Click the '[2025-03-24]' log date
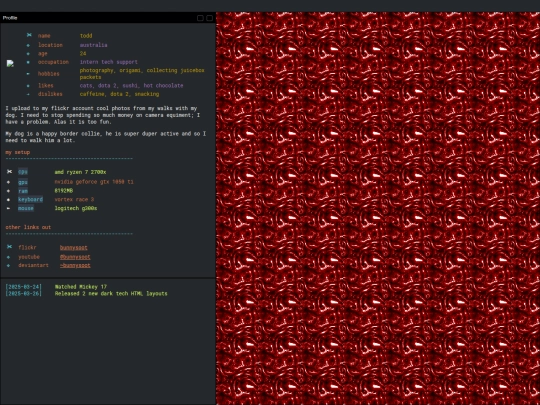Image resolution: width=540 pixels, height=405 pixels. tap(23, 287)
